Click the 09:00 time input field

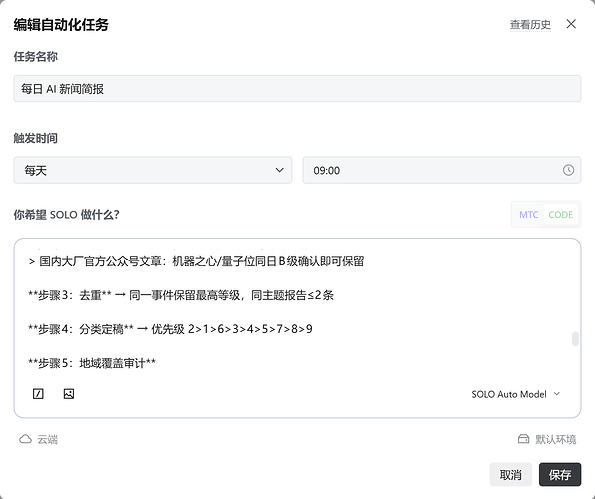(x=442, y=170)
